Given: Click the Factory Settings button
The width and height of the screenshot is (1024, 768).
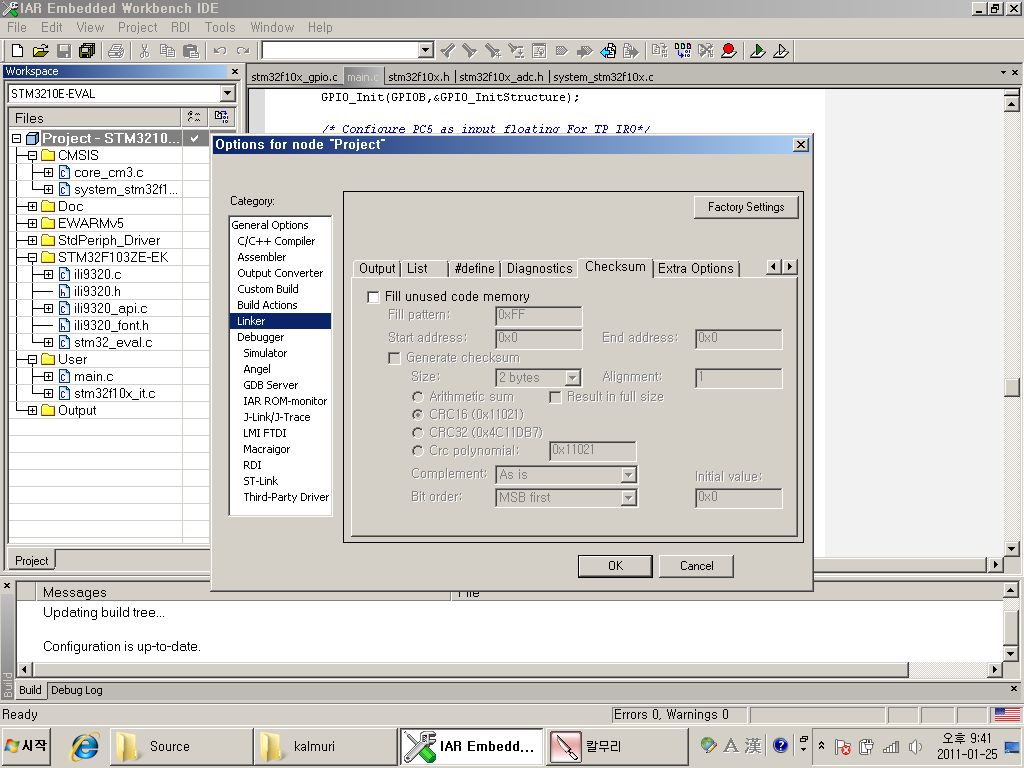Looking at the screenshot, I should 746,207.
